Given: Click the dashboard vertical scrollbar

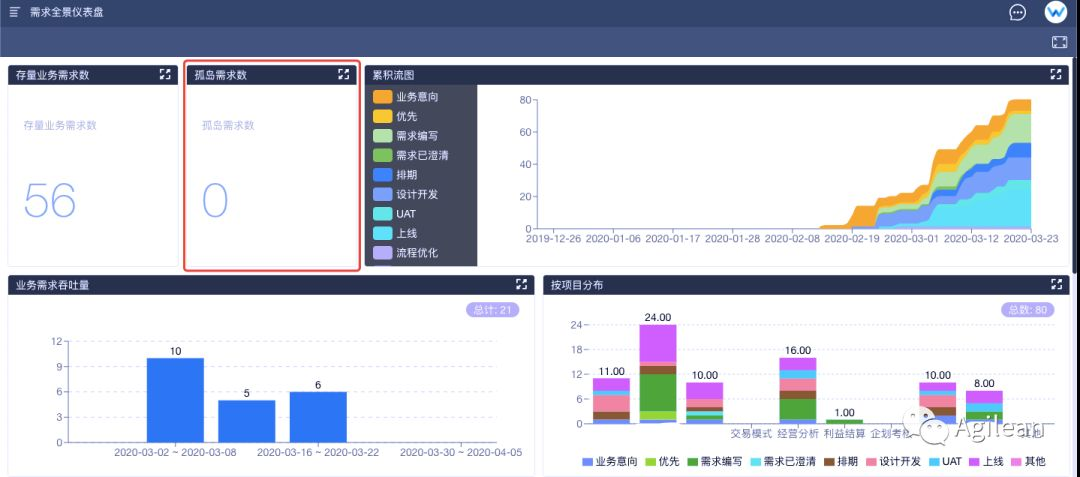Looking at the screenshot, I should (1076, 165).
